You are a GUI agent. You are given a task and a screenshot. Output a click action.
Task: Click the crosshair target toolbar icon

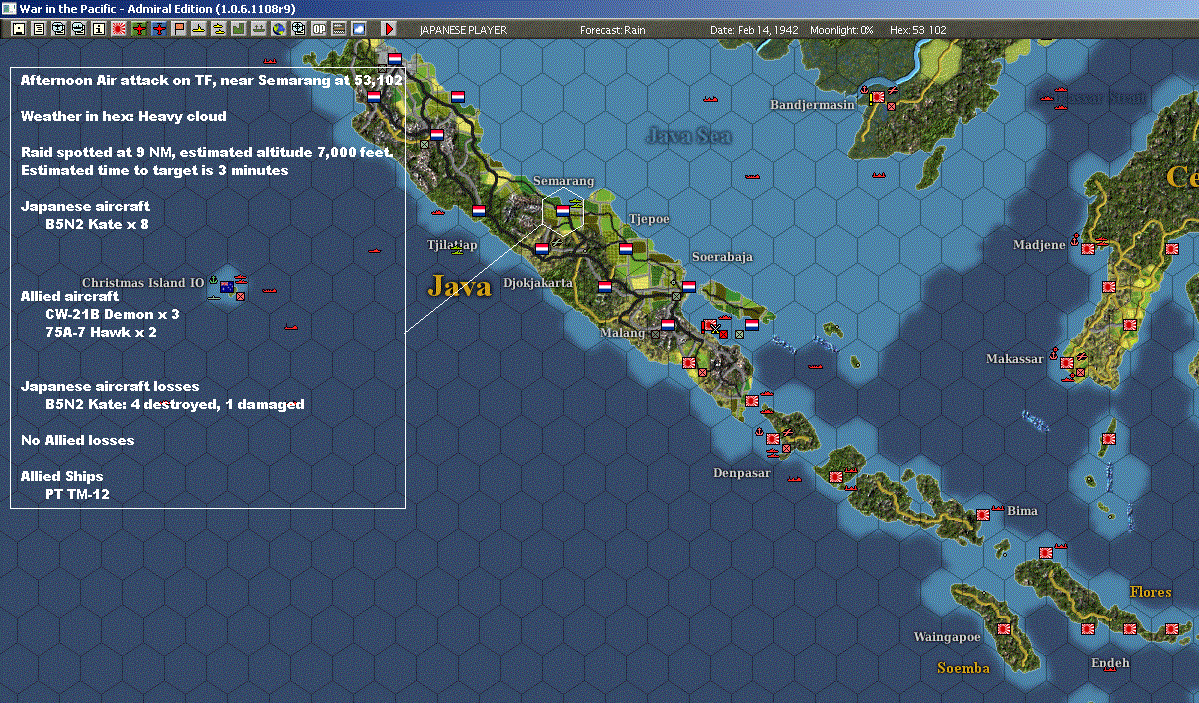[298, 29]
